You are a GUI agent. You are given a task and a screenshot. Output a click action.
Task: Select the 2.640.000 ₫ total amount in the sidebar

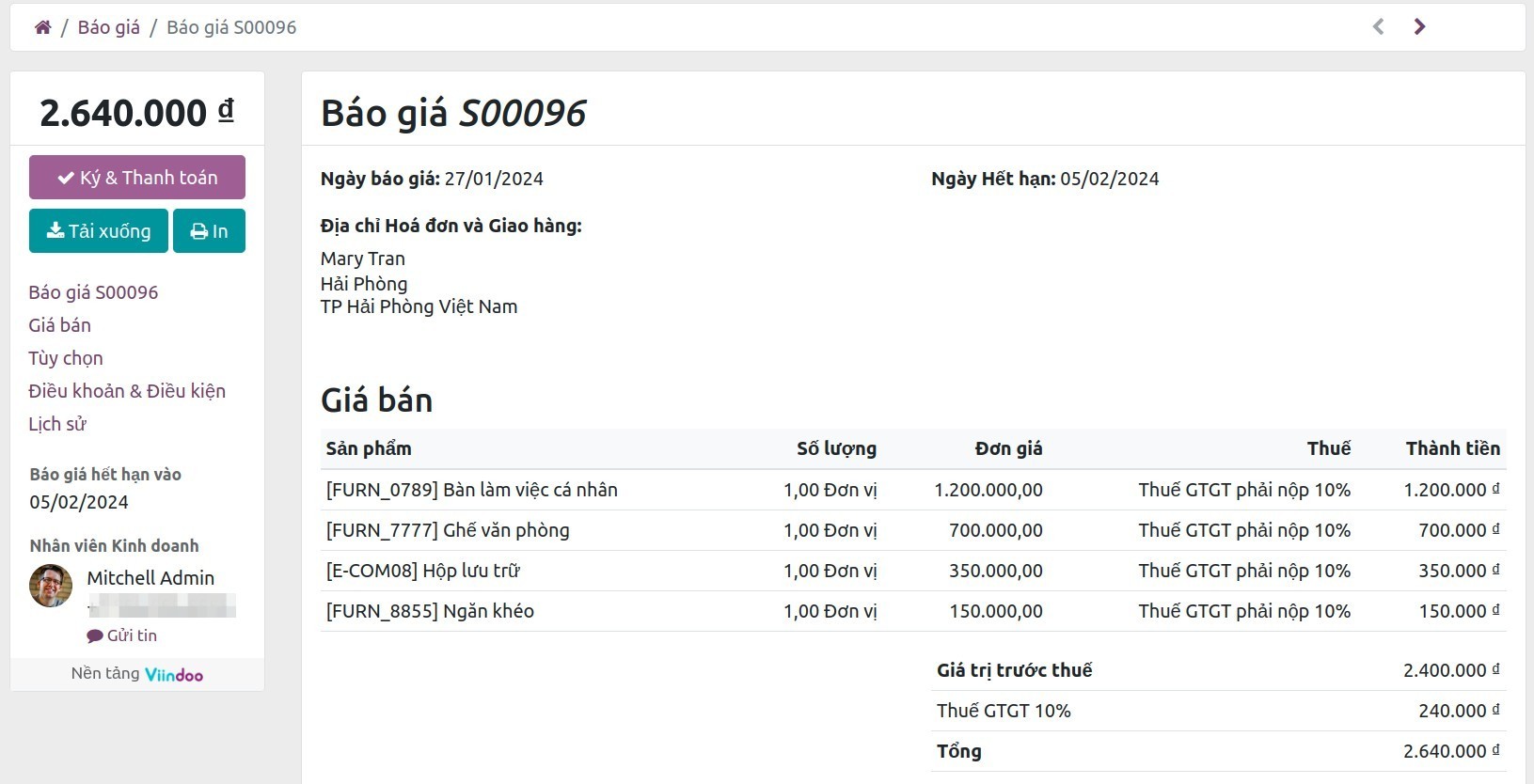pyautogui.click(x=137, y=113)
